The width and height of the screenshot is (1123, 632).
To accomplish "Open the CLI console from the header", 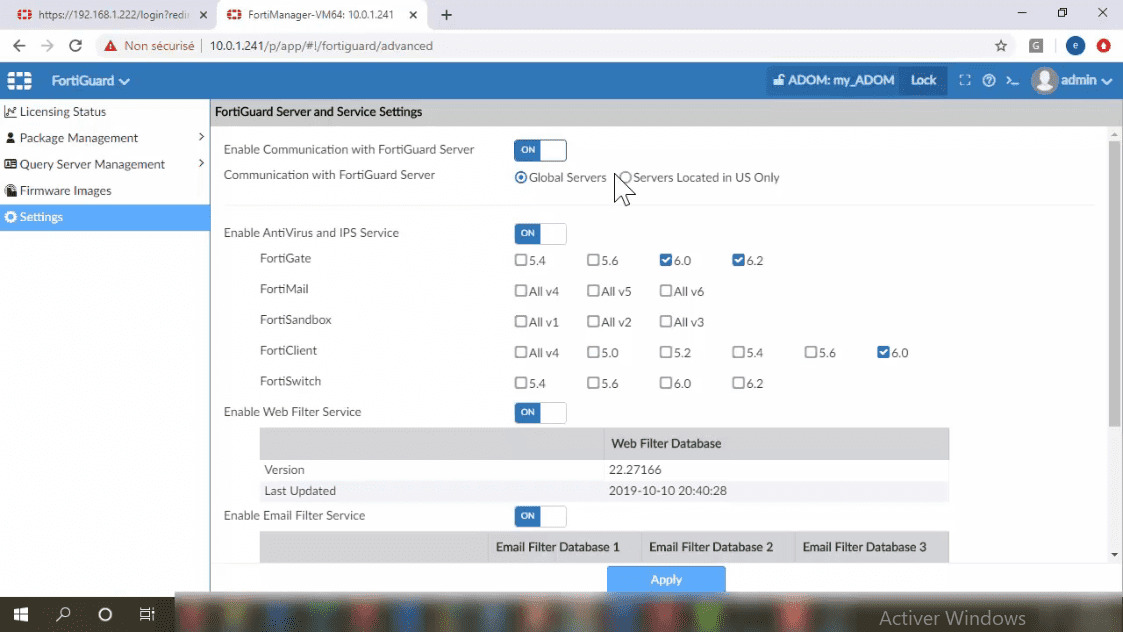I will pos(1014,80).
